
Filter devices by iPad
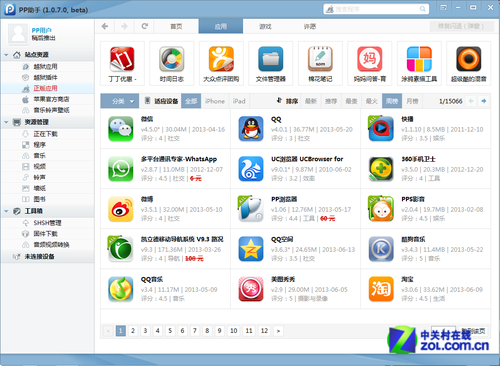pos(239,101)
